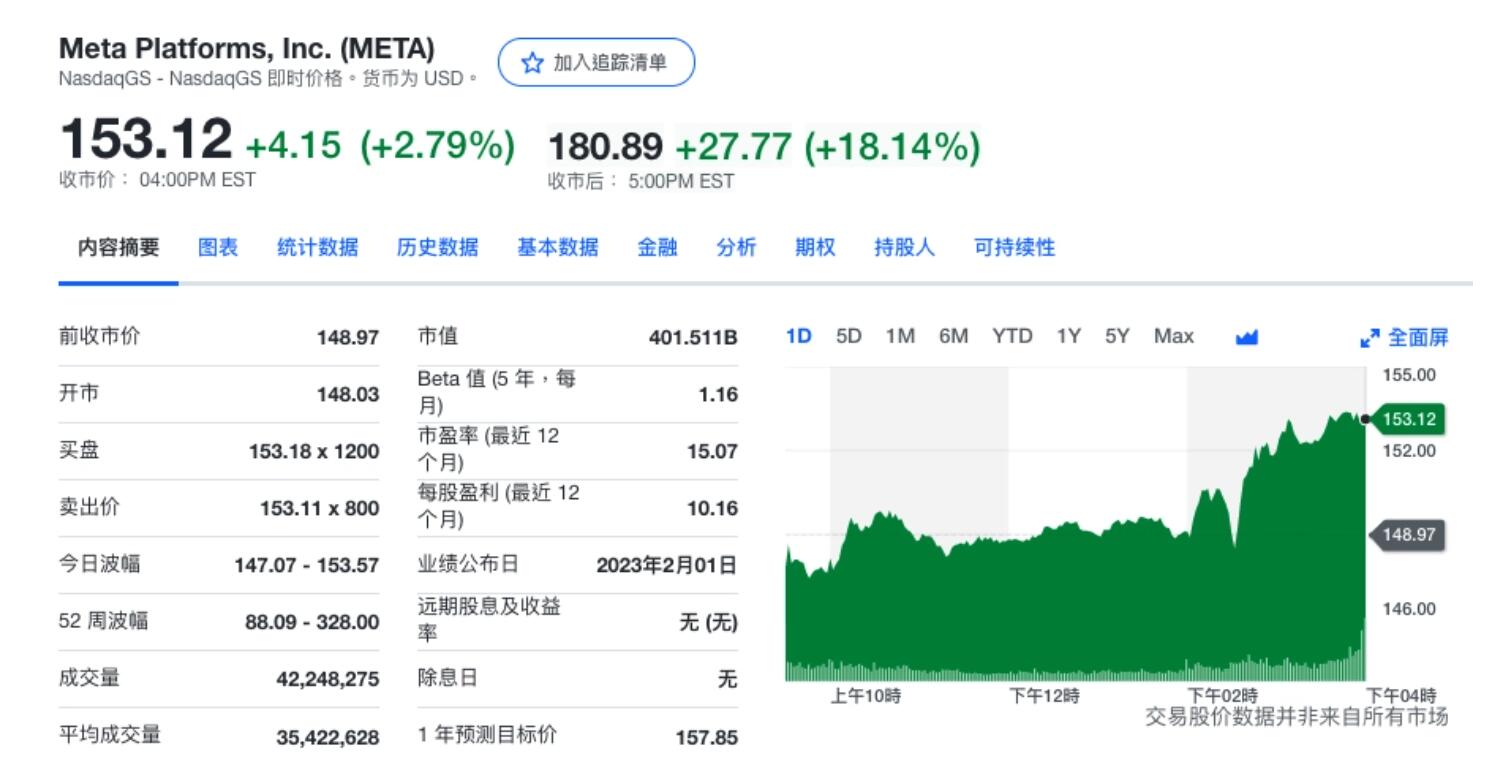The height and width of the screenshot is (765, 1485).
Task: Click the 全面屏 expand arrows icon
Action: [x=1369, y=338]
